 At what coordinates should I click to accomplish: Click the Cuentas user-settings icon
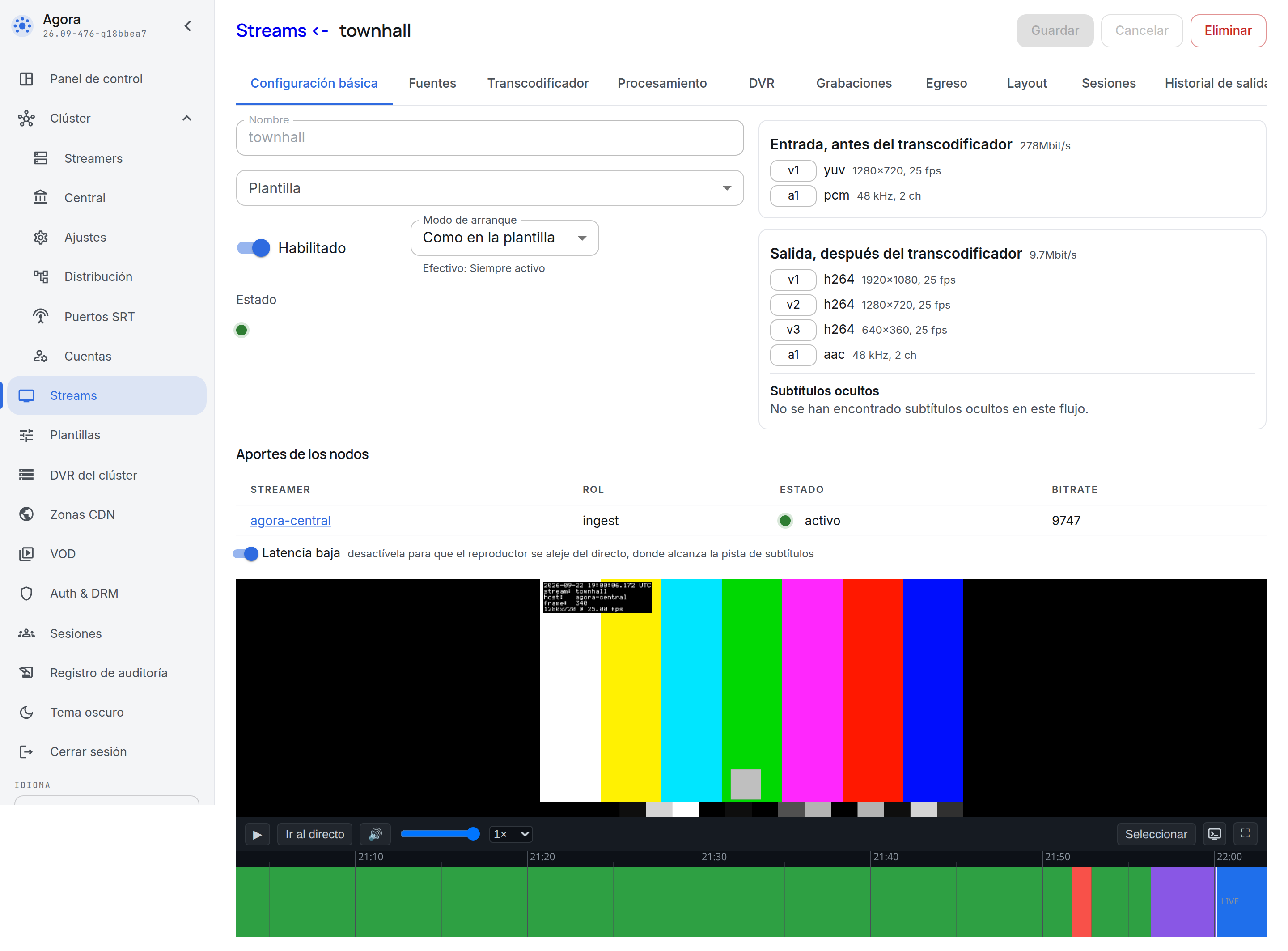[41, 356]
